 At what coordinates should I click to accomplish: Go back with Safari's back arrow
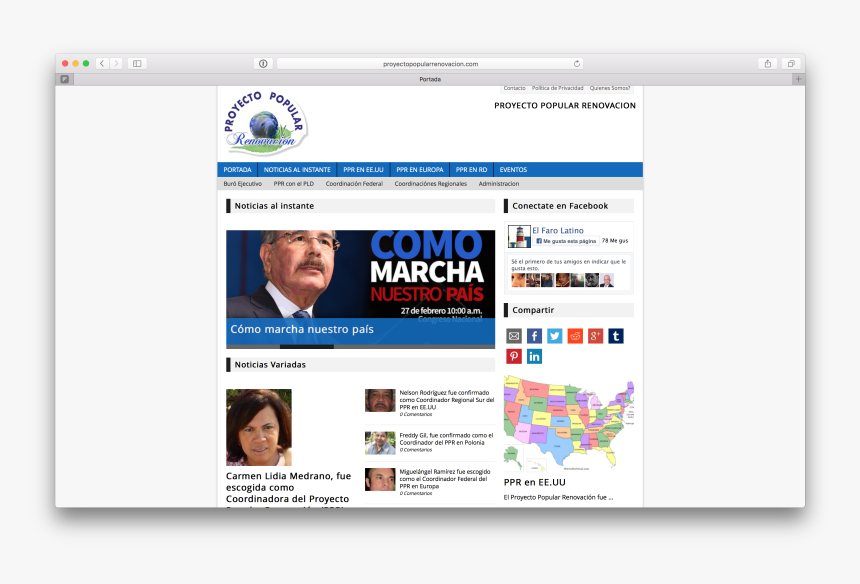click(x=102, y=64)
